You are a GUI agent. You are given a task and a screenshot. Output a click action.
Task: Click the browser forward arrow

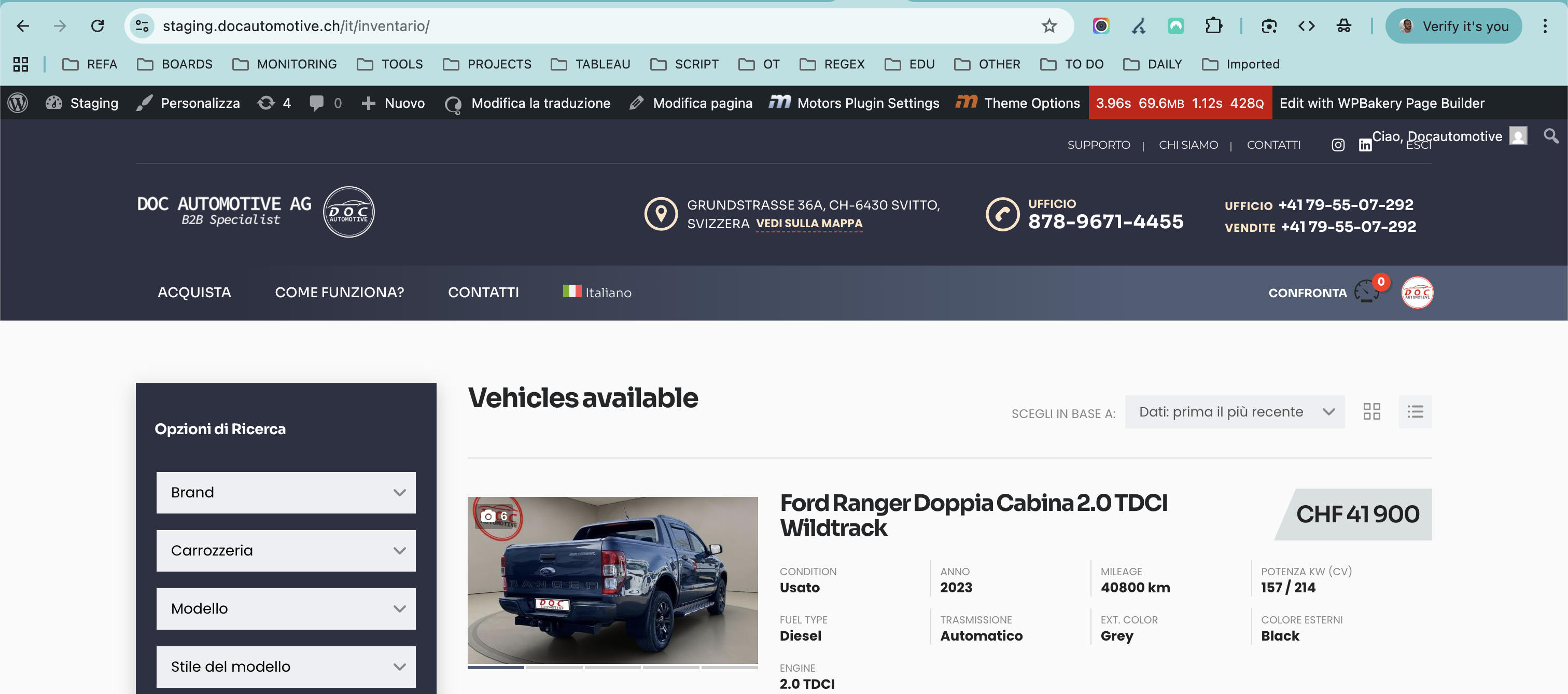60,26
